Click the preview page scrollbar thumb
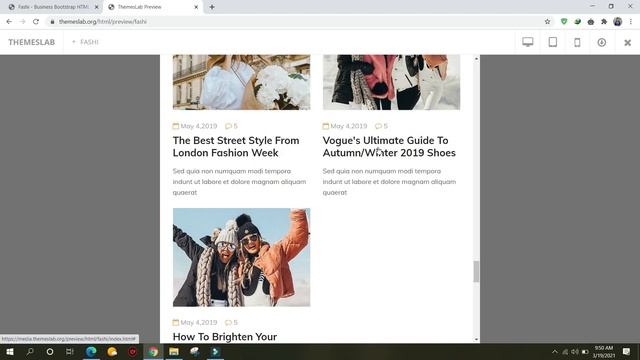 pos(476,271)
